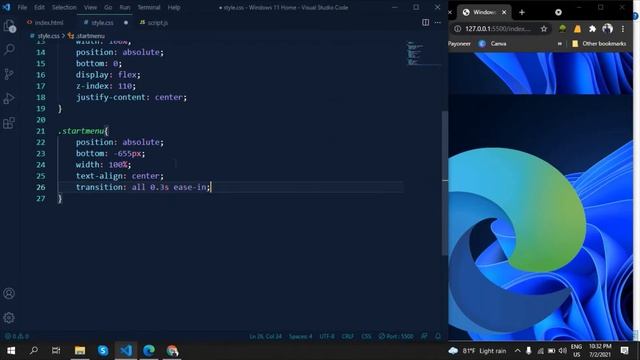The width and height of the screenshot is (640, 360).
Task: View site information icon in address bar
Action: [458, 29]
